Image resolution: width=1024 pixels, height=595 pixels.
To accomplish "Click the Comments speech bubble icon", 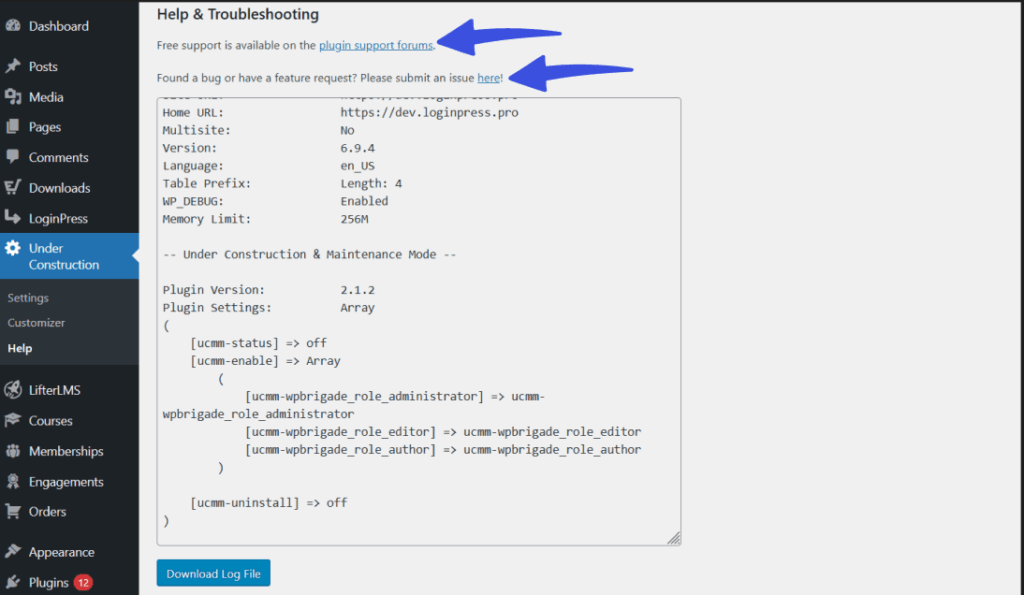I will (13, 158).
